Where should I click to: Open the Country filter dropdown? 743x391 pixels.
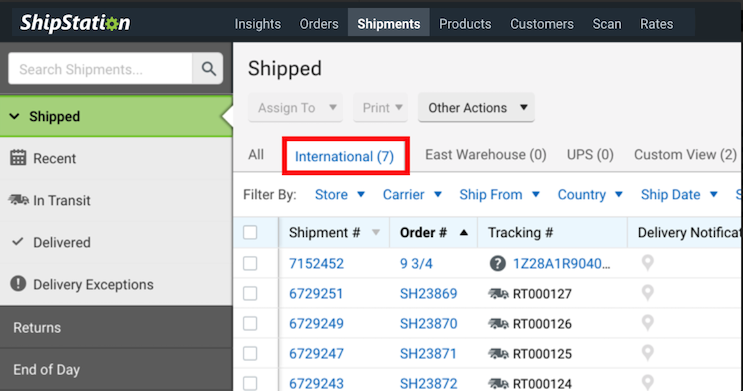(590, 194)
